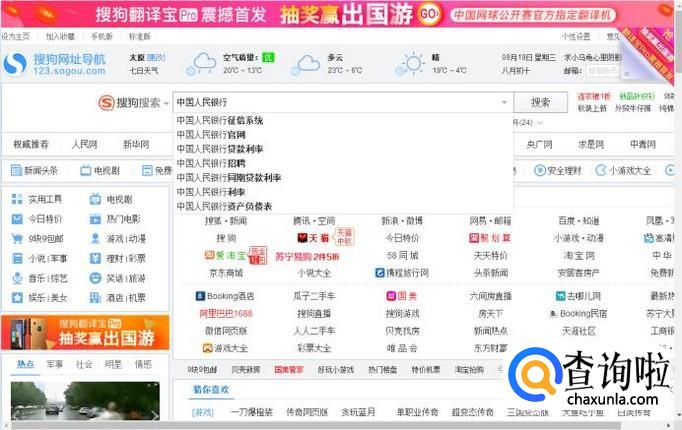
Task: Click the 设为主页 link
Action: tap(15, 37)
